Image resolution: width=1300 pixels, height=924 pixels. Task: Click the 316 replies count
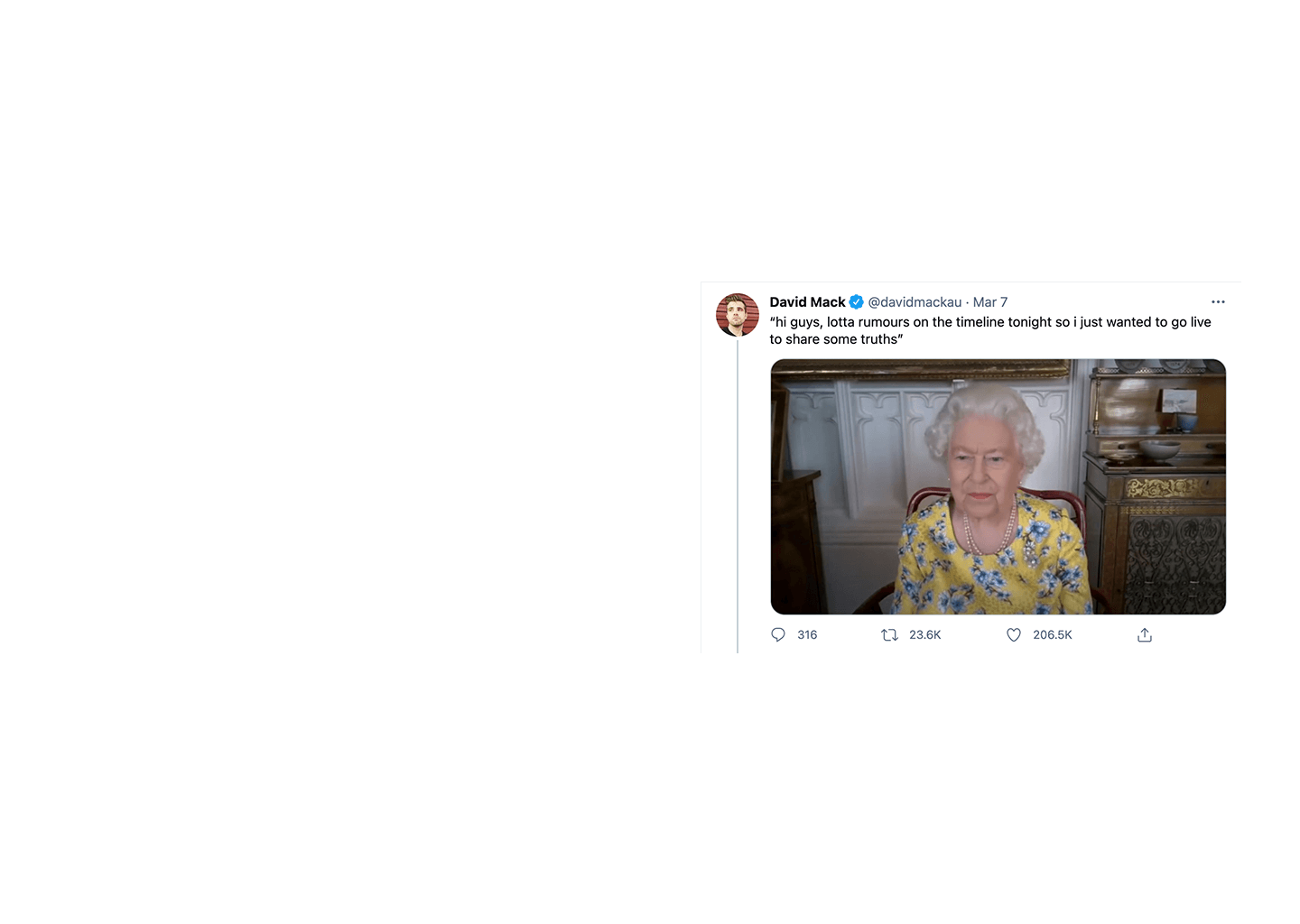point(807,635)
